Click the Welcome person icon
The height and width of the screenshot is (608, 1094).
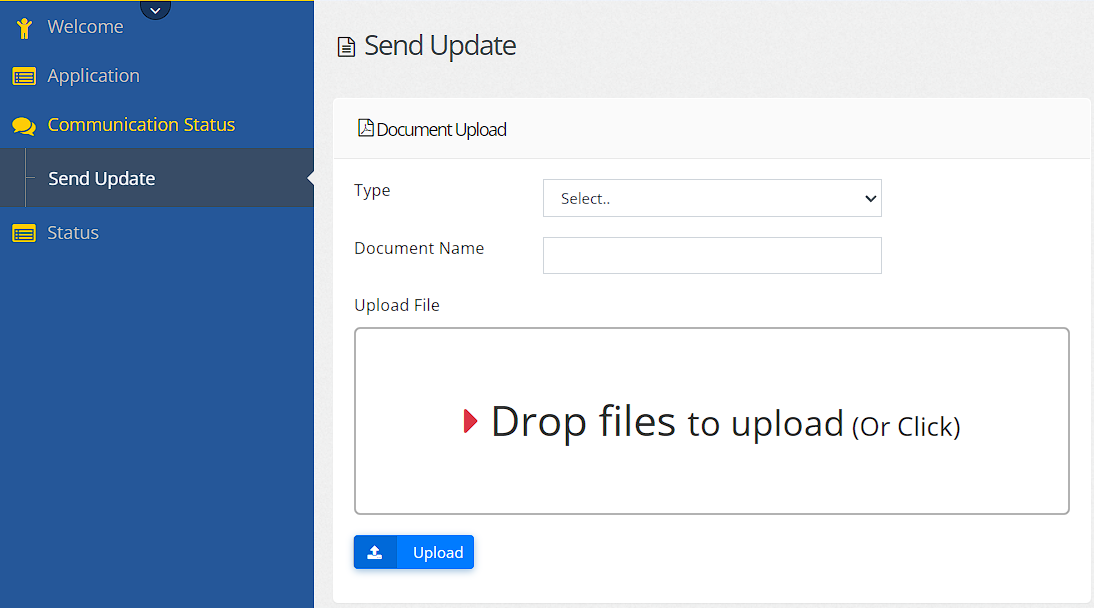coord(24,27)
